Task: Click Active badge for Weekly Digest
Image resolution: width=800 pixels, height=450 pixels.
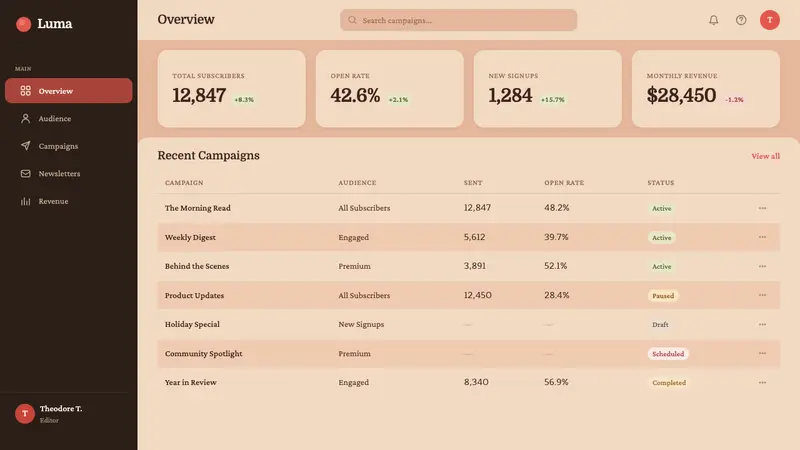Action: (661, 238)
